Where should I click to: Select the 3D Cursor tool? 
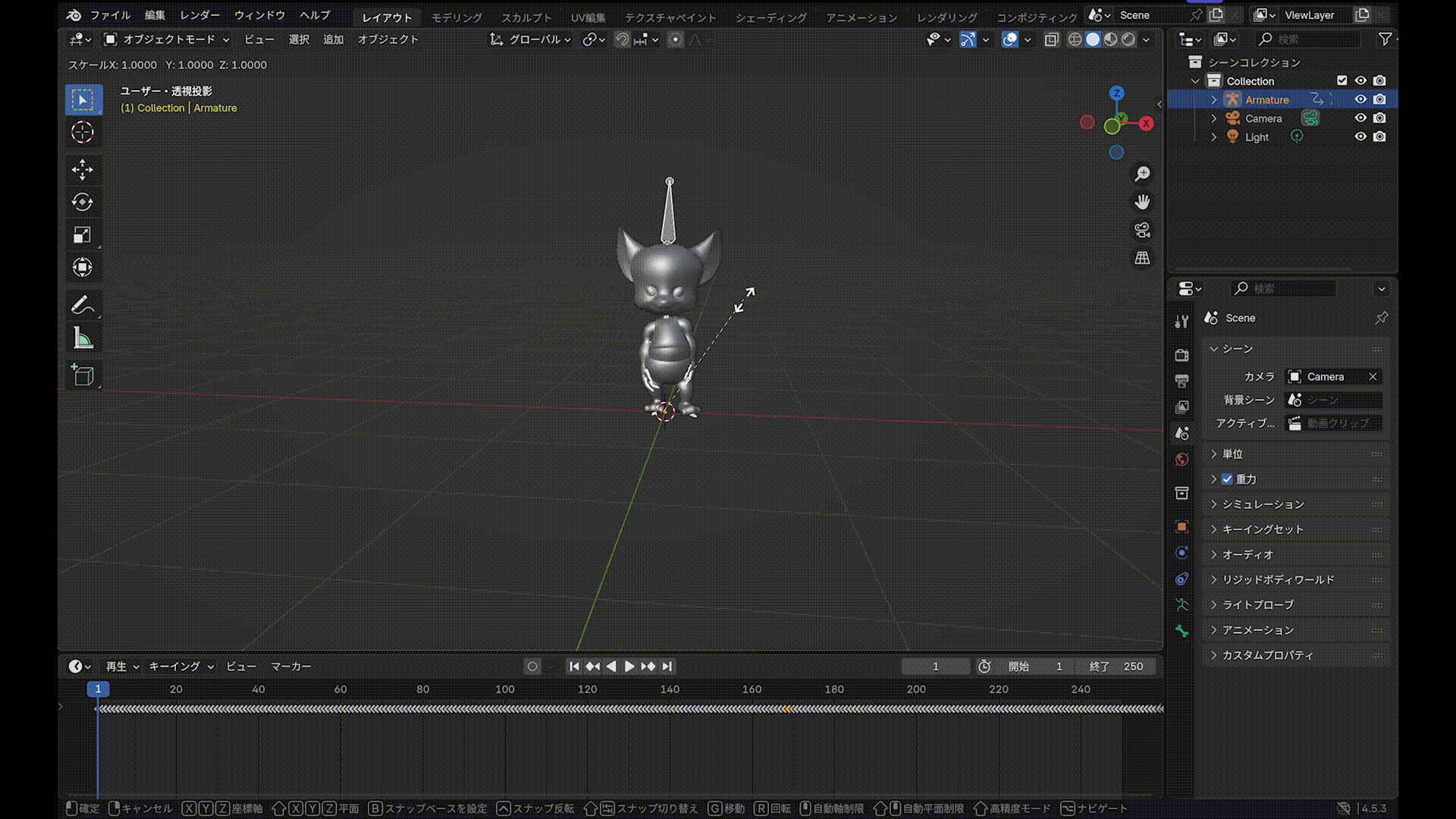(82, 132)
